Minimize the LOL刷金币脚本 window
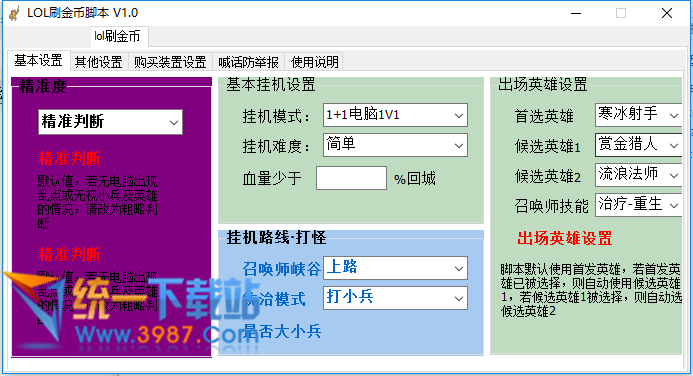 576,13
